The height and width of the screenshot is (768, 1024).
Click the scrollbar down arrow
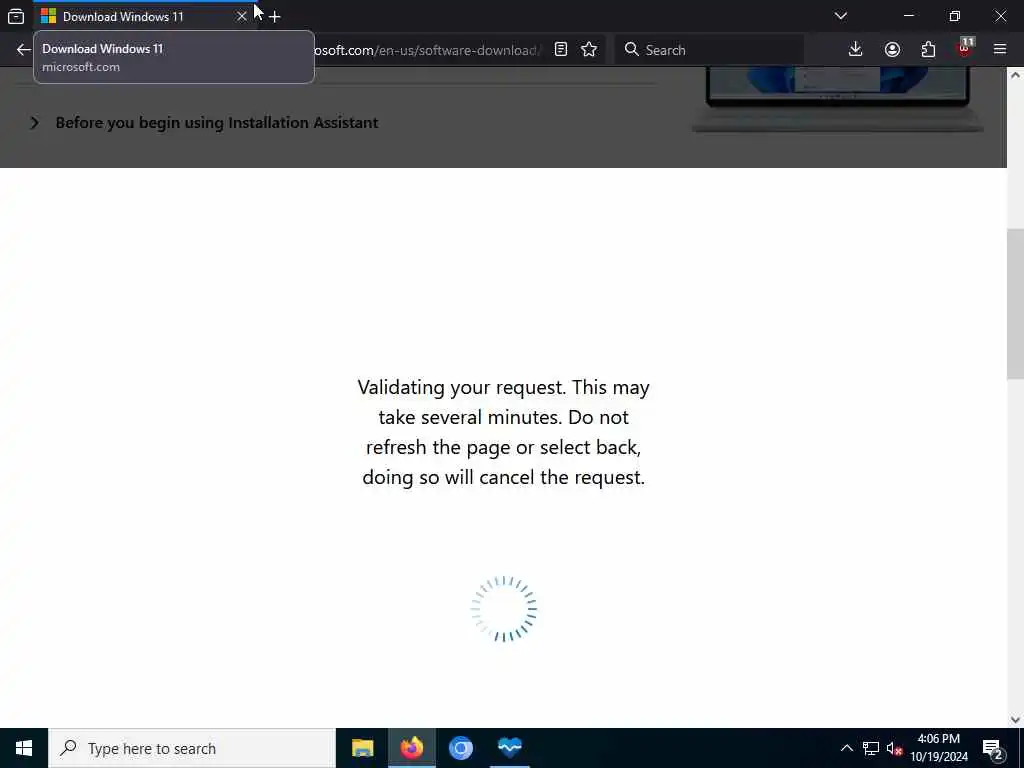(x=1015, y=720)
